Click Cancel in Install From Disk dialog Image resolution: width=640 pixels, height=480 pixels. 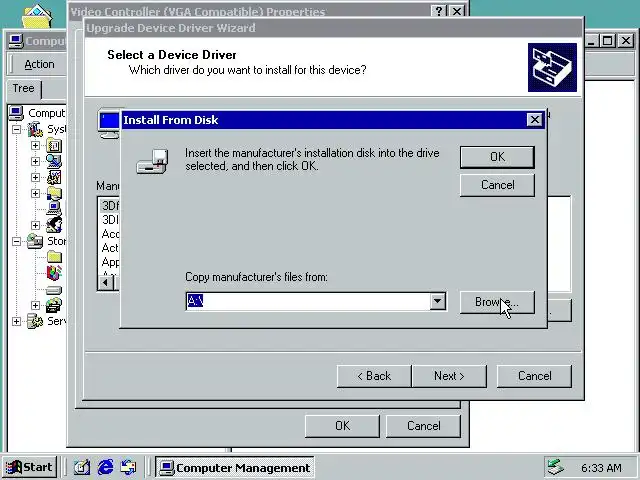(x=497, y=185)
